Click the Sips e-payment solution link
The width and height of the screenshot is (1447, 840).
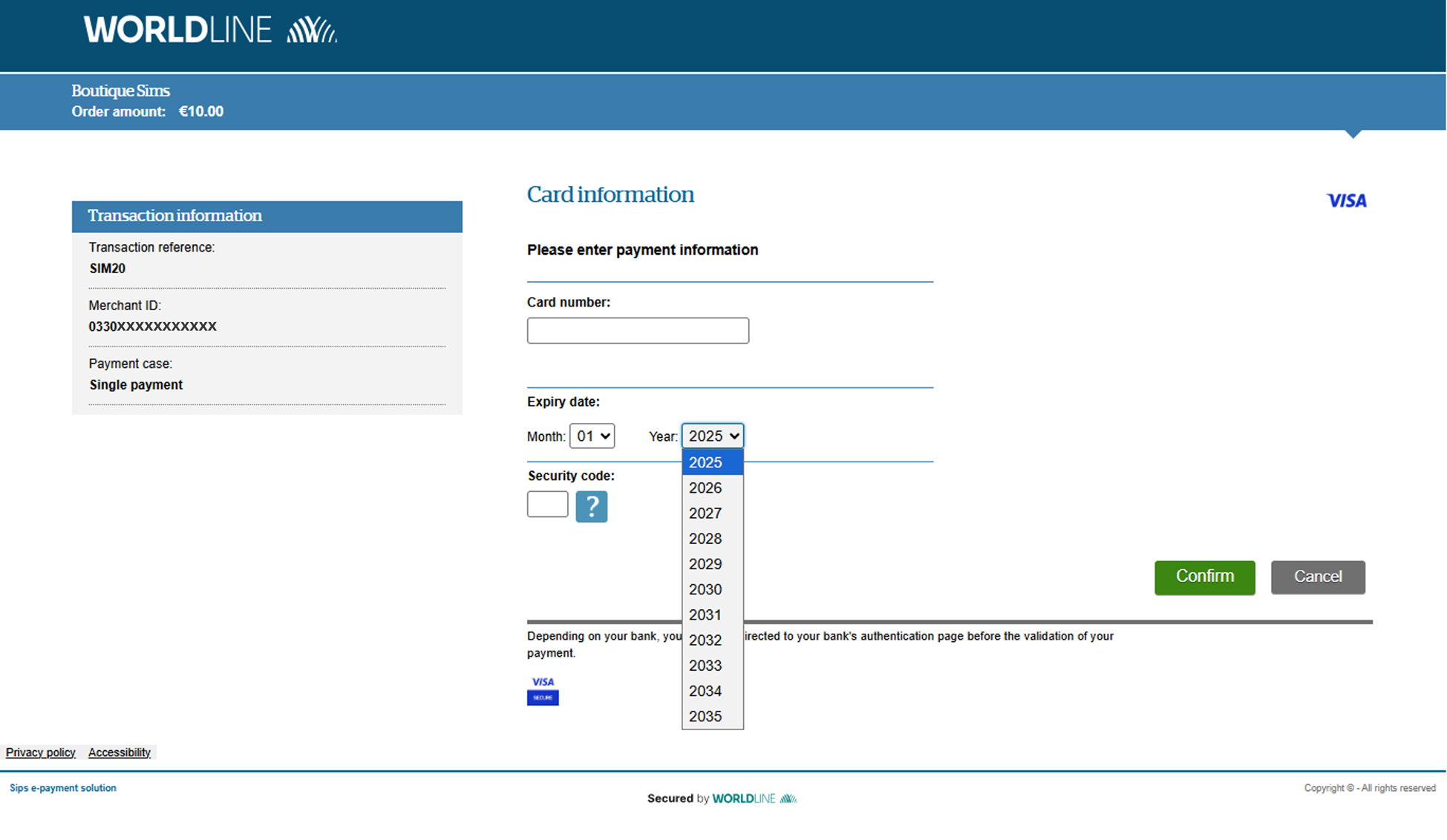(63, 788)
